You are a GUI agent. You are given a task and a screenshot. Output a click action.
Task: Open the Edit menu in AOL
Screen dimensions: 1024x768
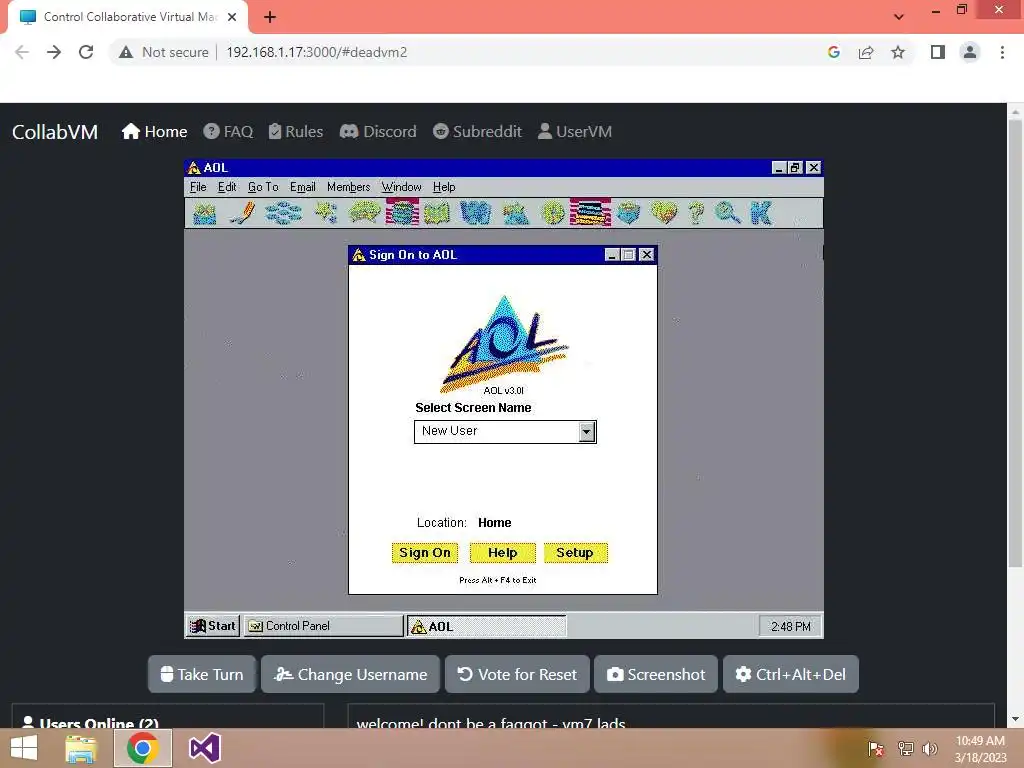(227, 187)
